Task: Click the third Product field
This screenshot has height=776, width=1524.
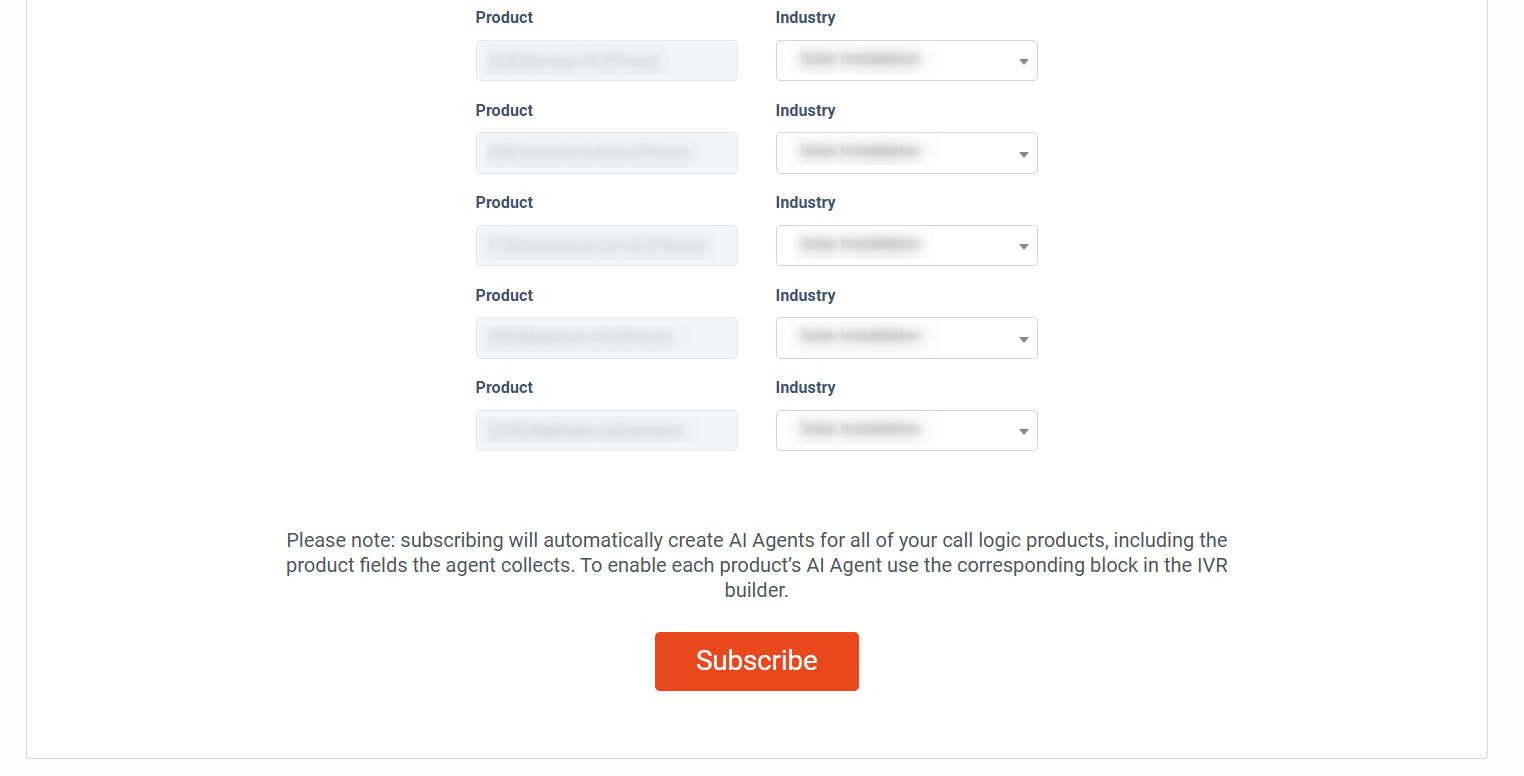Action: pos(606,246)
